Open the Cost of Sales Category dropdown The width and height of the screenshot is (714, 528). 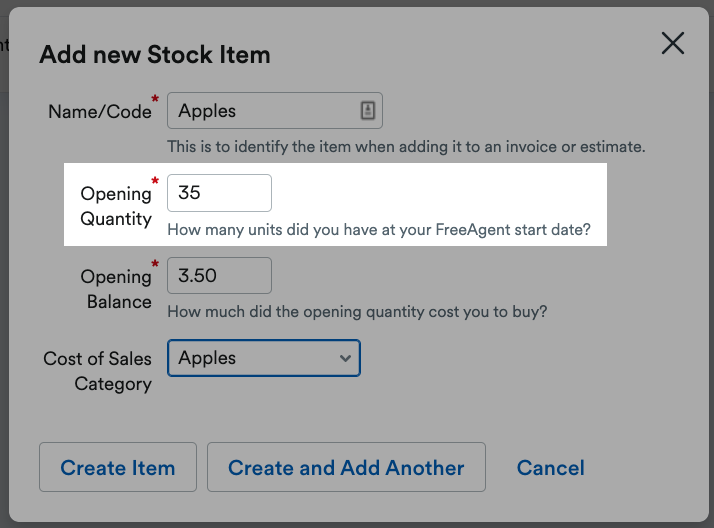[264, 358]
